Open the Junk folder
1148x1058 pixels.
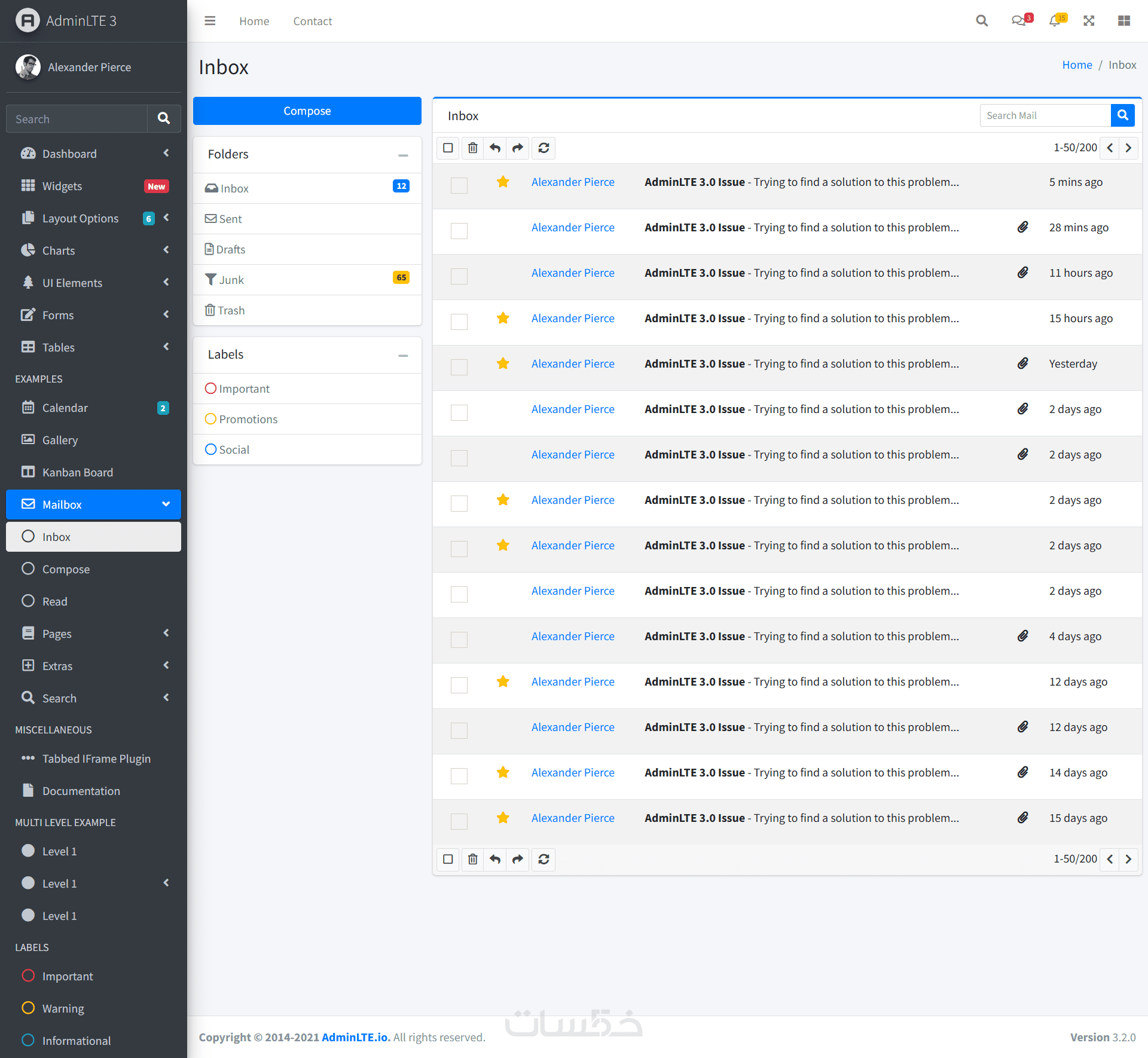tap(231, 280)
